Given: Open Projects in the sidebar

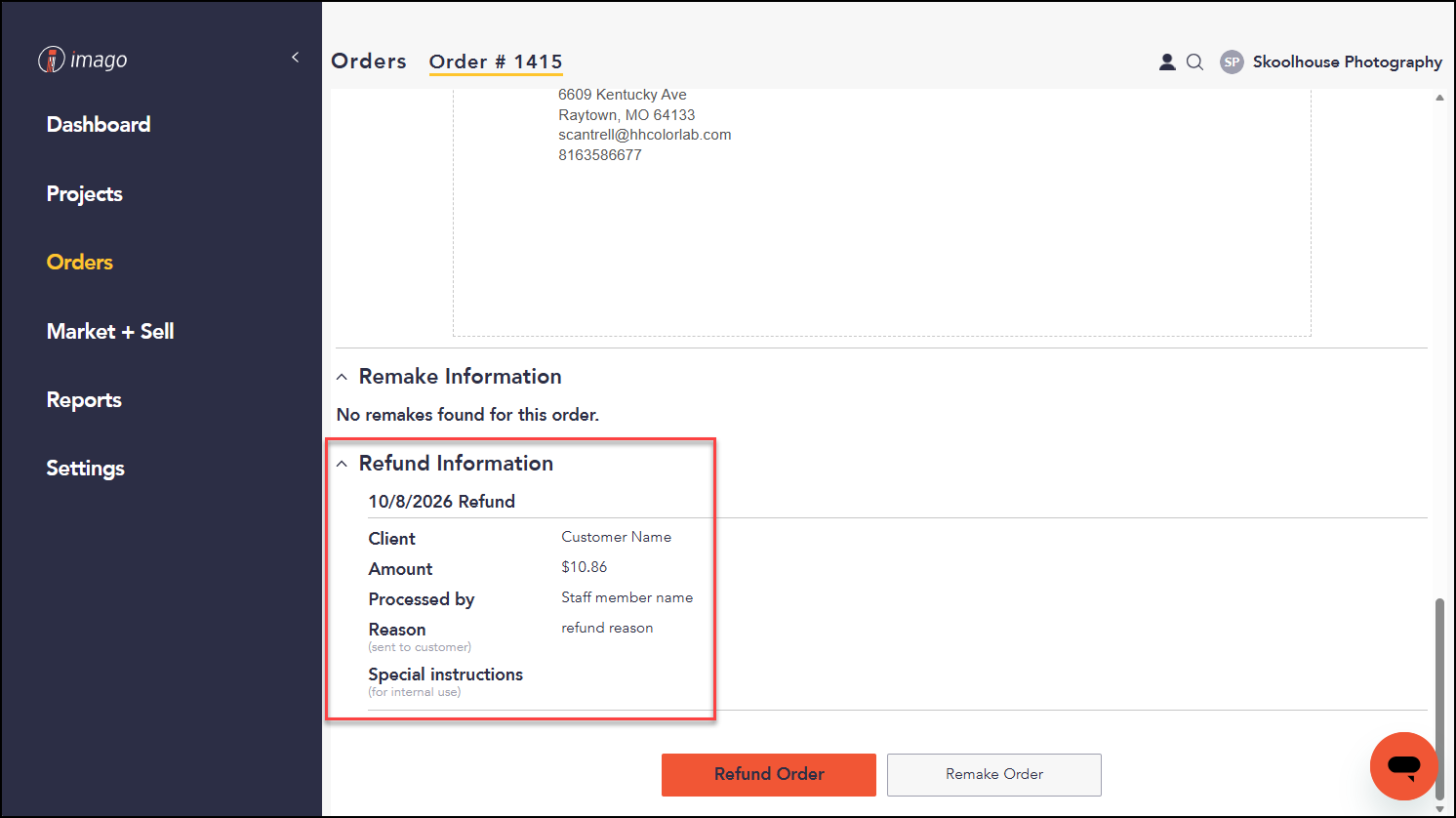Looking at the screenshot, I should coord(85,193).
